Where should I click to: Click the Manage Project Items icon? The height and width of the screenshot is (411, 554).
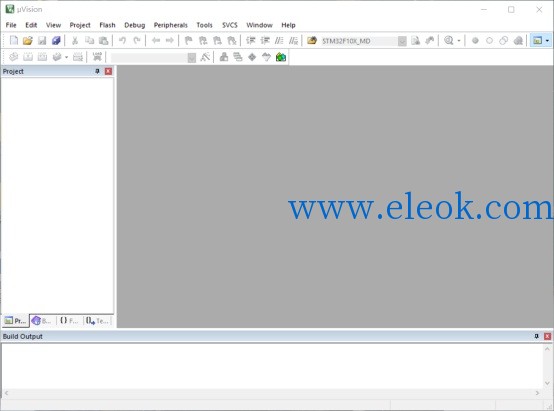point(224,57)
